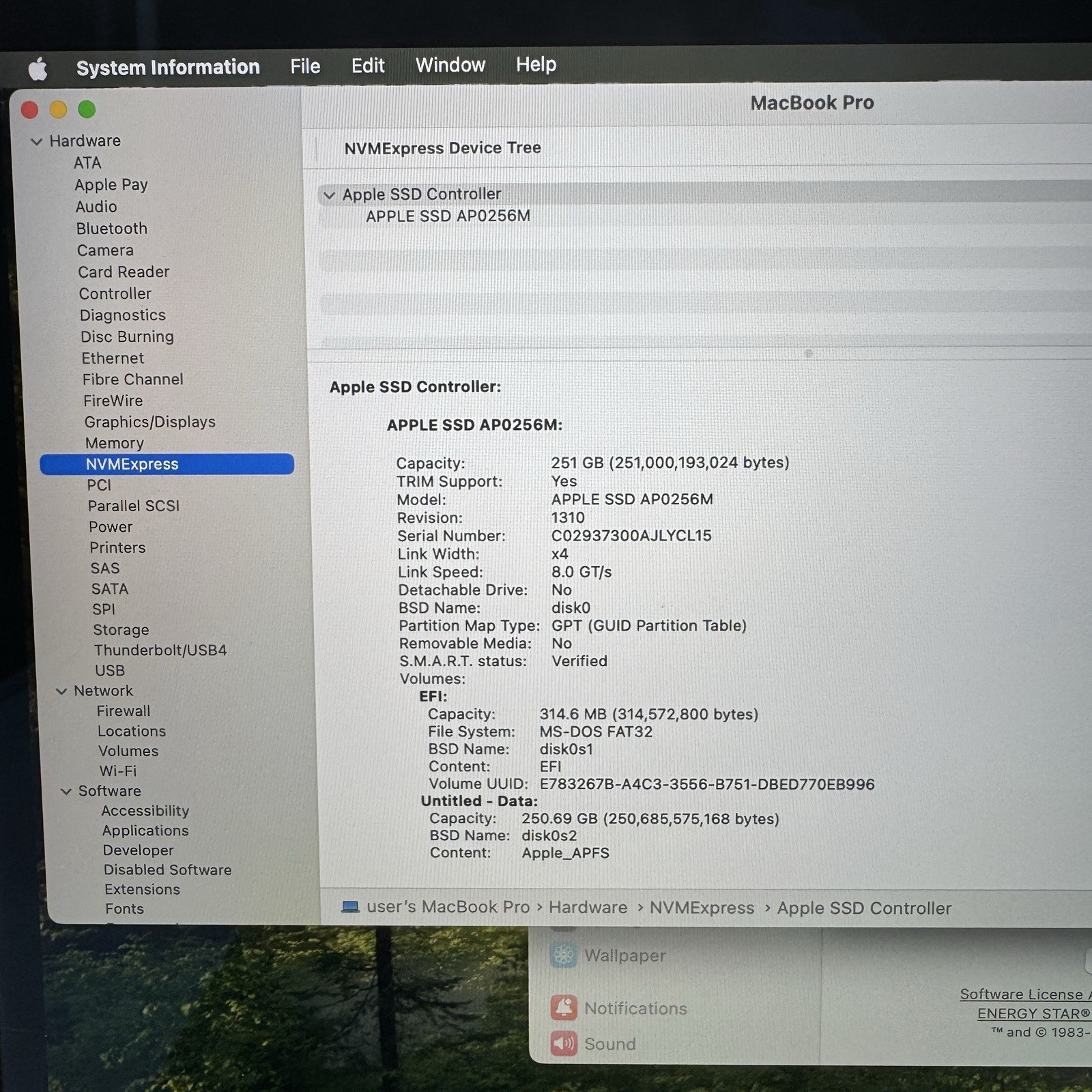
Task: Open the ENERGY STAR link in background window
Action: click(1034, 1014)
